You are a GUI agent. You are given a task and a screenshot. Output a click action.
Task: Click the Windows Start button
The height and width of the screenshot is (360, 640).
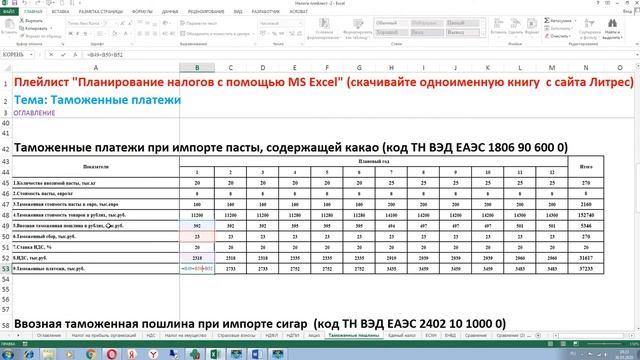(8, 354)
